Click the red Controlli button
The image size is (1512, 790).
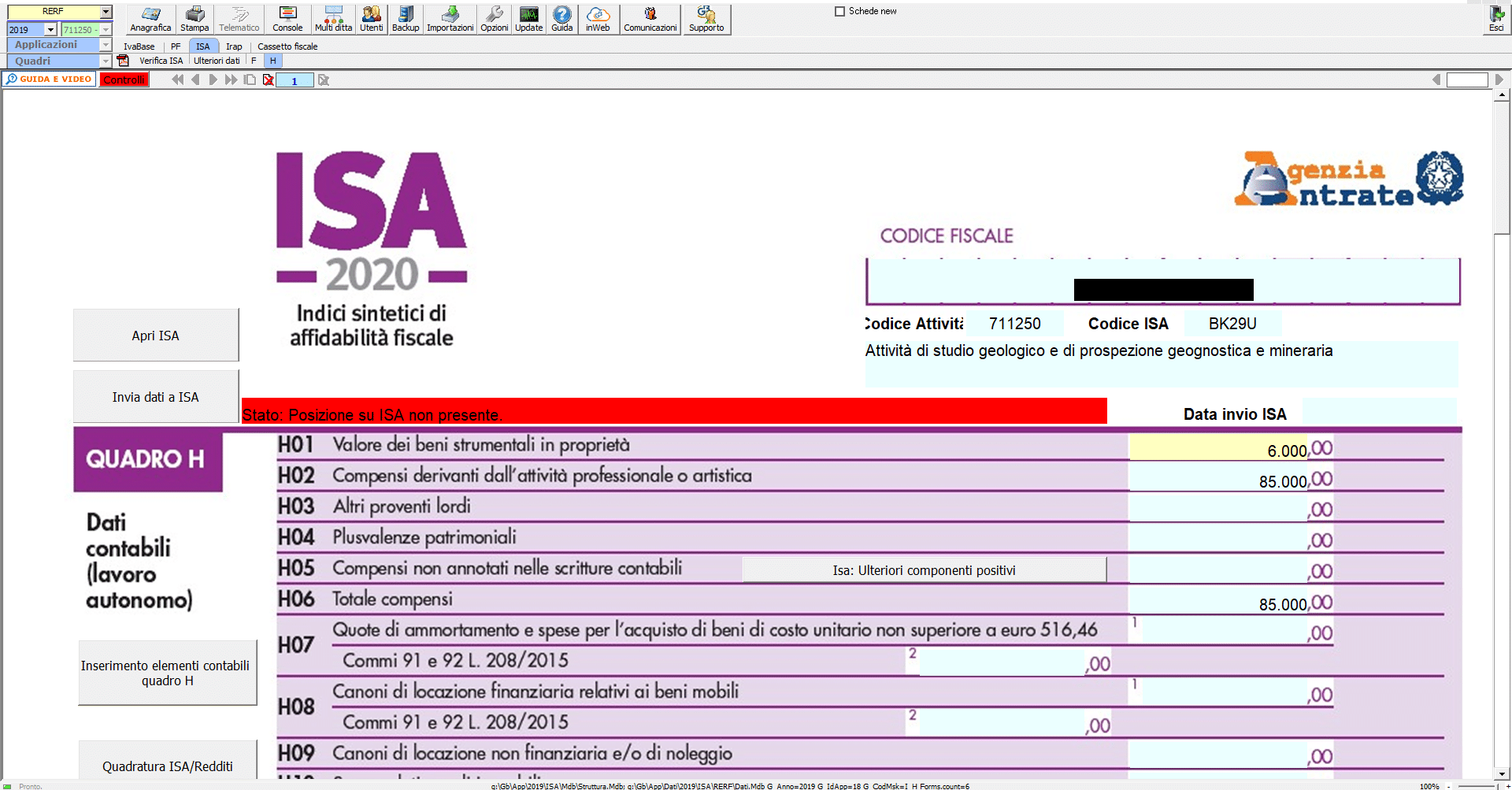pyautogui.click(x=124, y=80)
